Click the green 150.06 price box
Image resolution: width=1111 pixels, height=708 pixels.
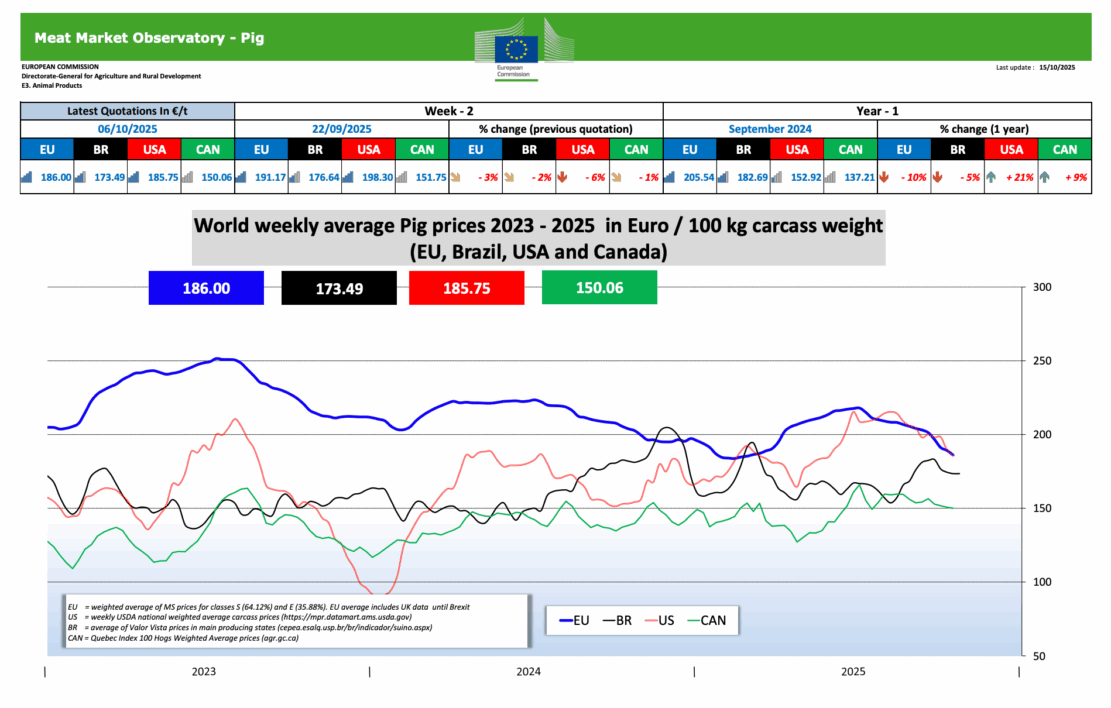598,288
